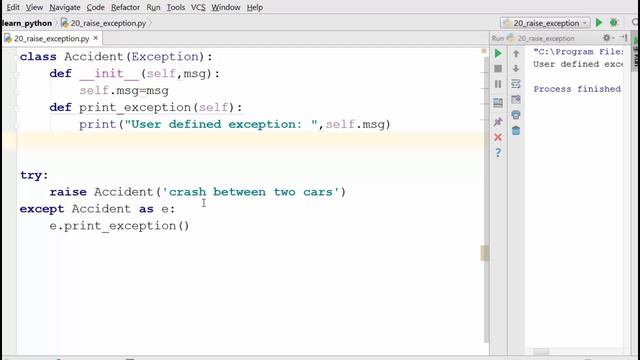Open help with the question mark icon
640x360 pixels.
(498, 153)
